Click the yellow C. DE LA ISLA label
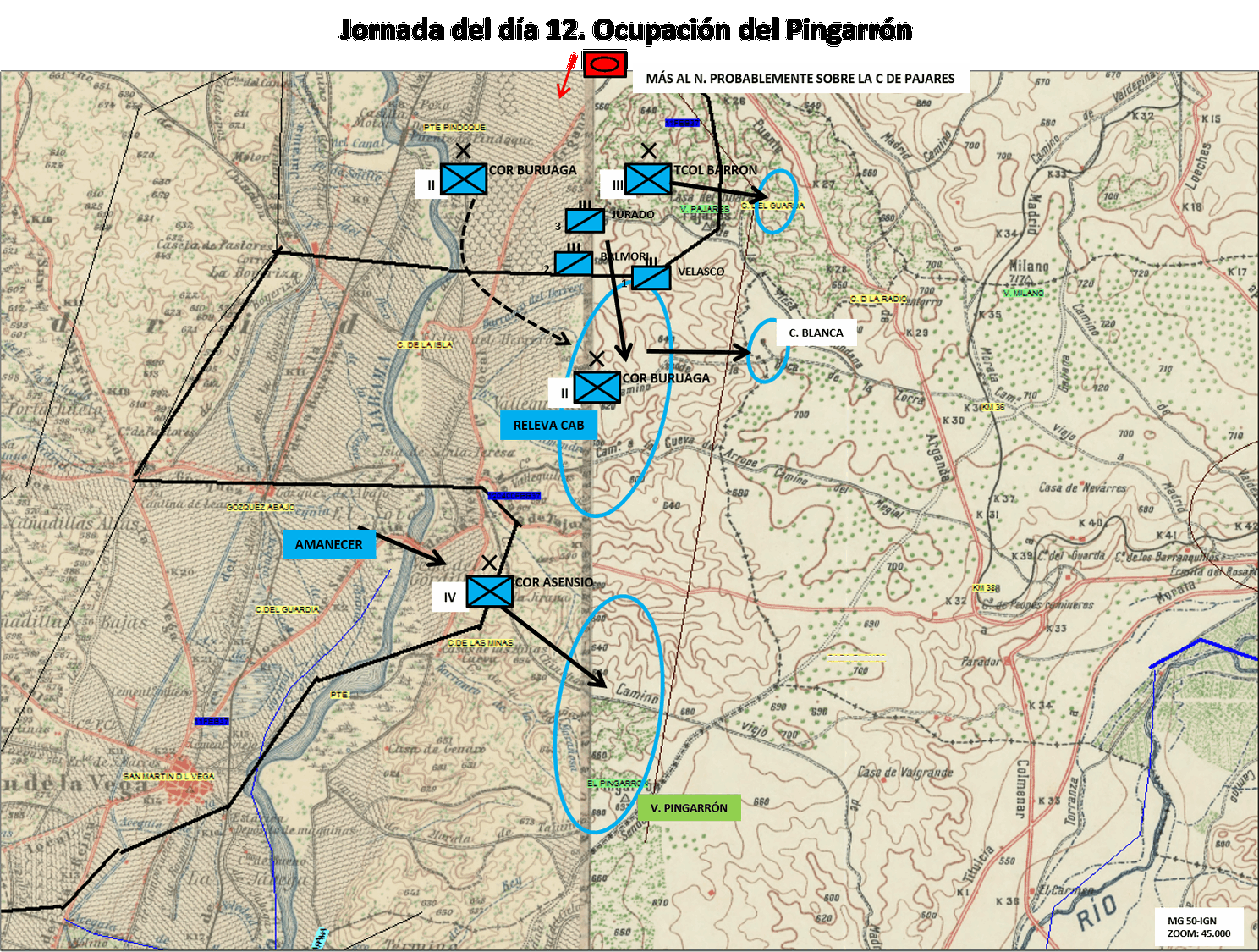The height and width of the screenshot is (952, 1259). coord(425,344)
